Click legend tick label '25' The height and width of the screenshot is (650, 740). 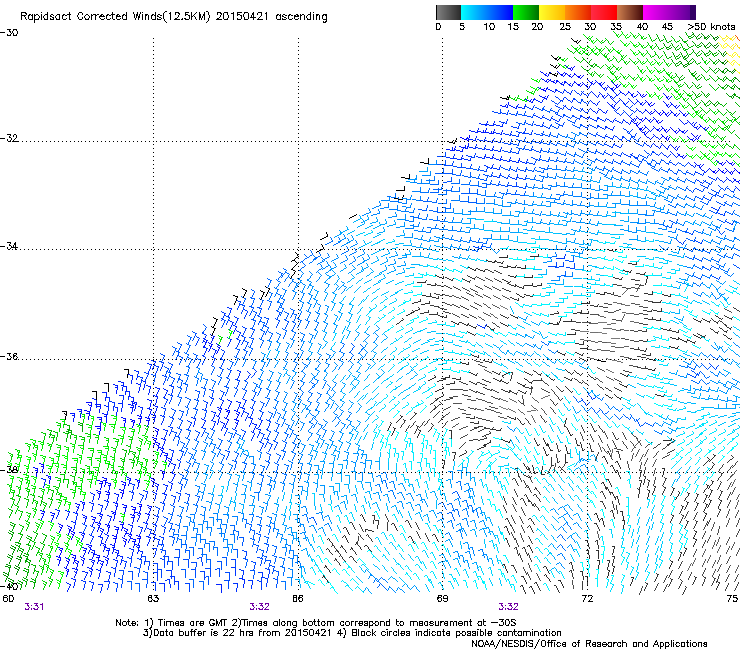point(565,27)
